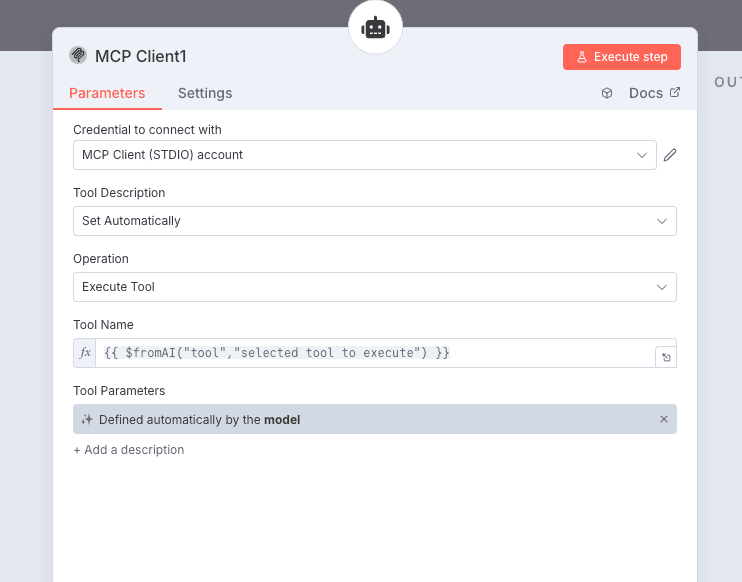The image size is (742, 582).
Task: Click the robot AI agent icon at top
Action: tap(375, 29)
